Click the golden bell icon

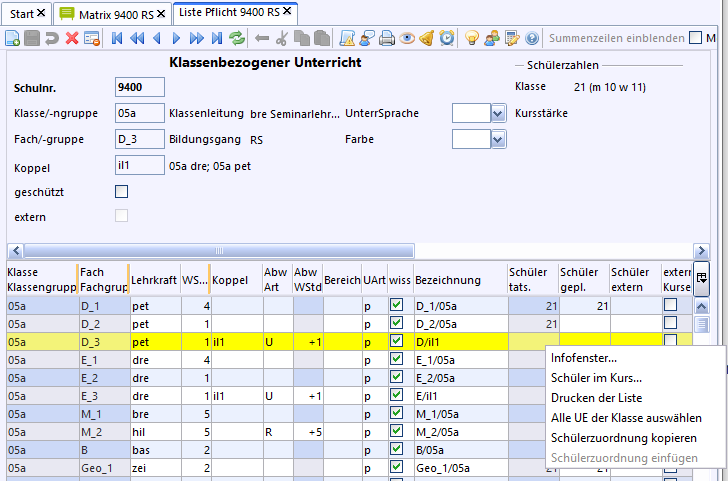click(427, 38)
